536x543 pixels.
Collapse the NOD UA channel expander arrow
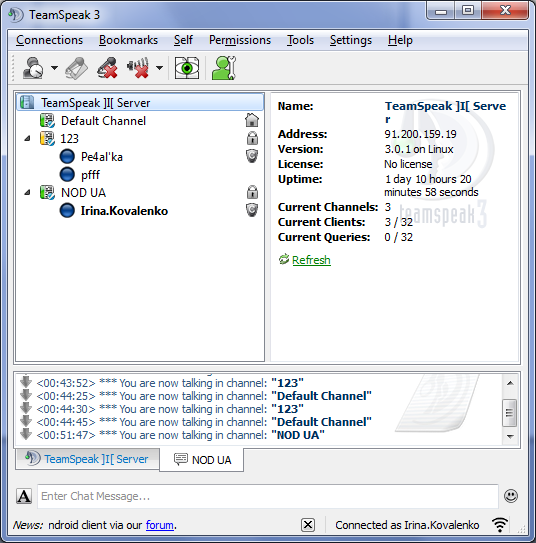tap(28, 193)
